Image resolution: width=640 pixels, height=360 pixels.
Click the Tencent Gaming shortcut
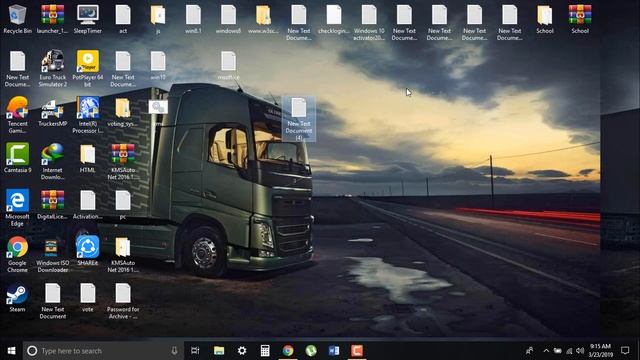[17, 115]
